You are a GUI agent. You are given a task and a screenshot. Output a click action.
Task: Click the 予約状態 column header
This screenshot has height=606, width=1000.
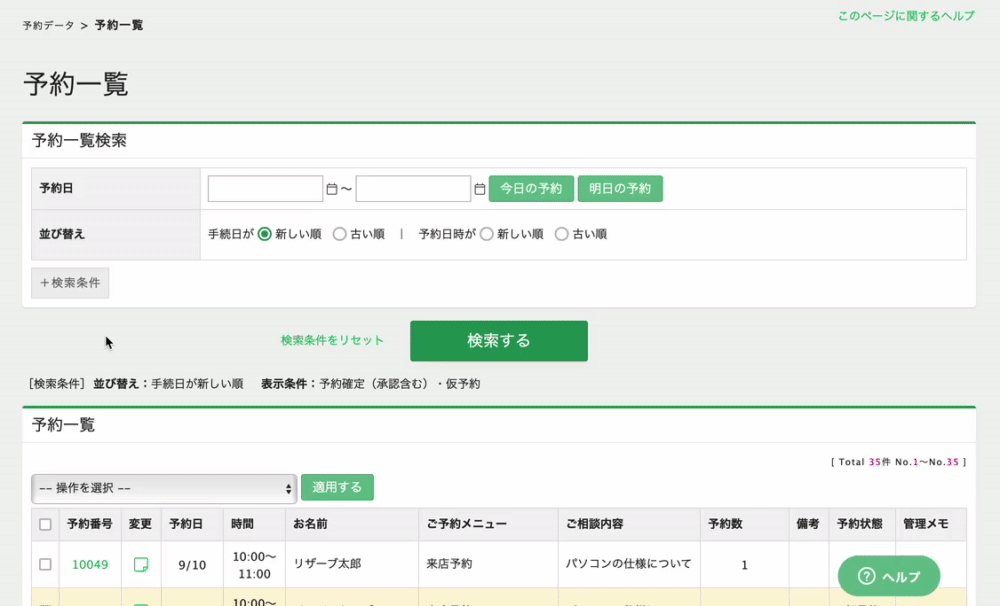(860, 524)
